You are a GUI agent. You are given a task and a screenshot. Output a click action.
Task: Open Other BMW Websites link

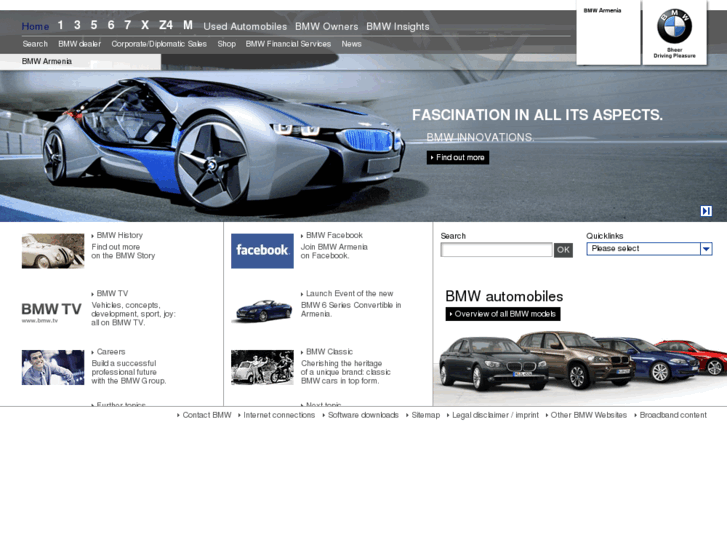point(588,415)
